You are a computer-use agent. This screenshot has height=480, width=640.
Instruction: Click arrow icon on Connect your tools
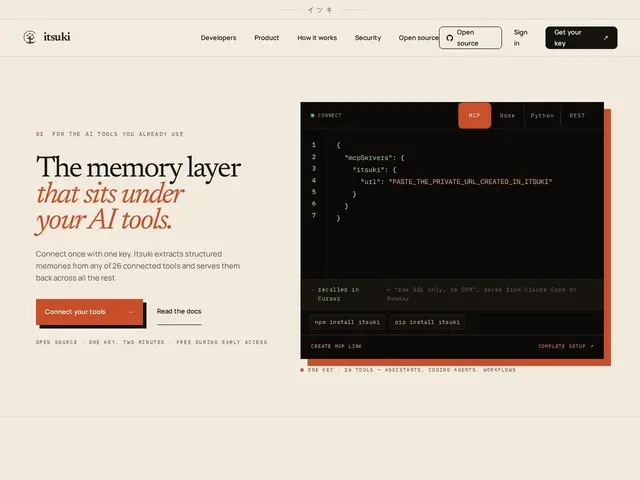pos(131,312)
